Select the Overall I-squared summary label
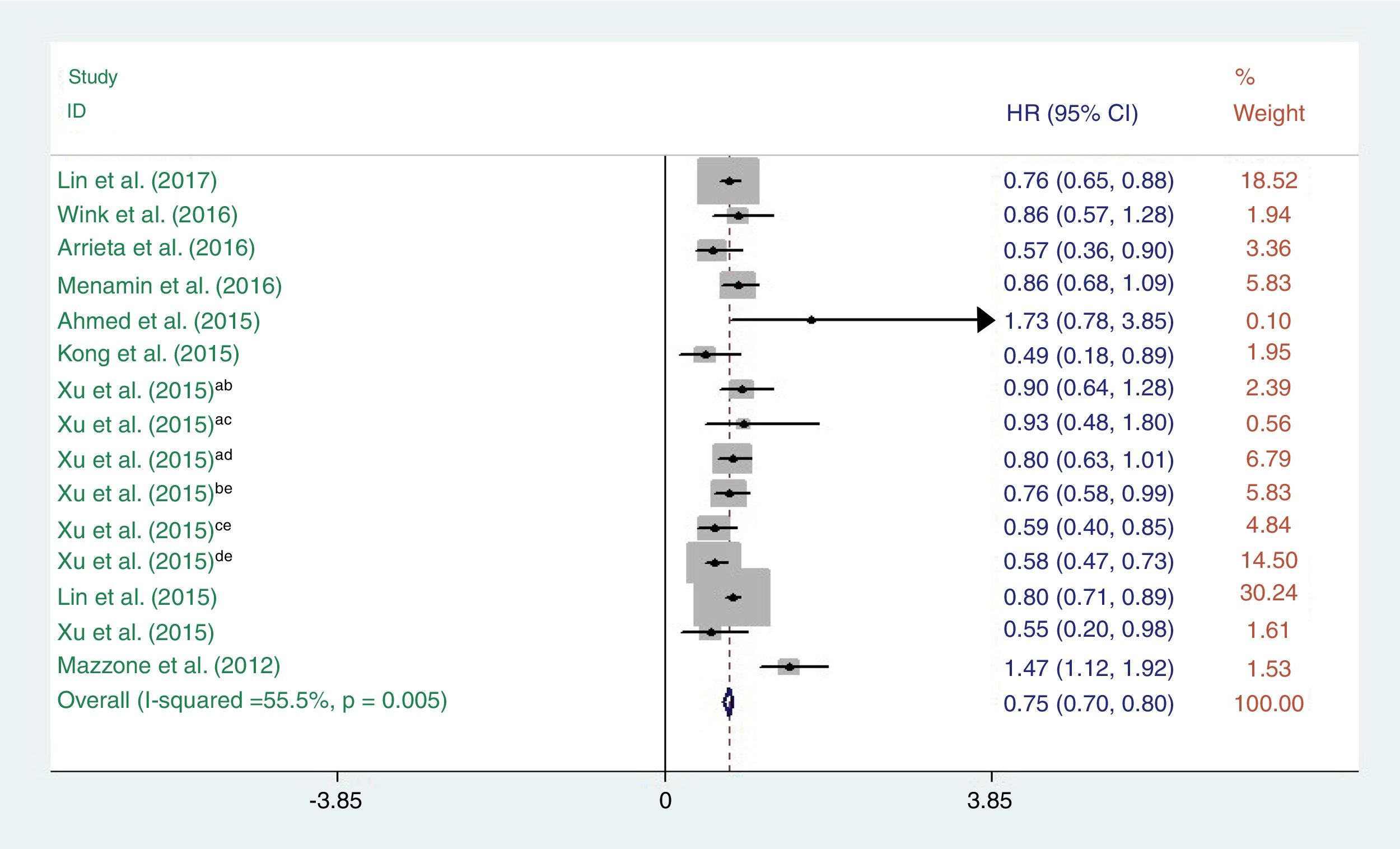This screenshot has height=849, width=1400. click(252, 700)
